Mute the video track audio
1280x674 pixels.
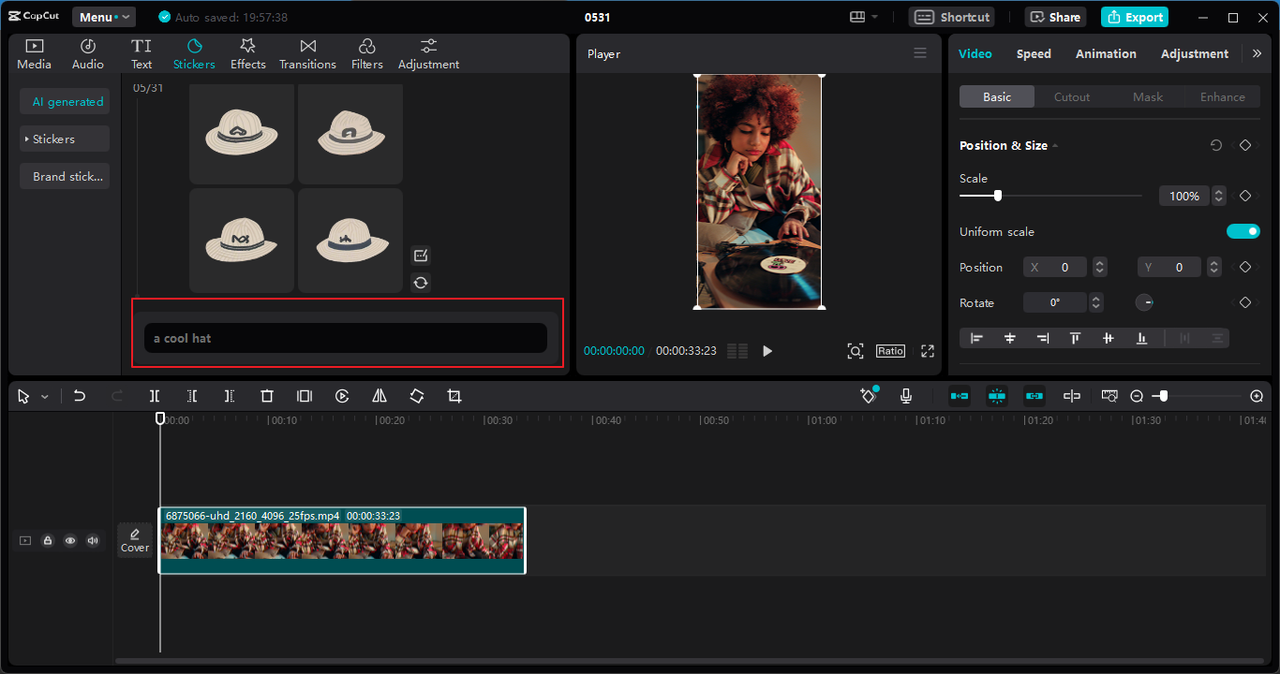(x=93, y=541)
